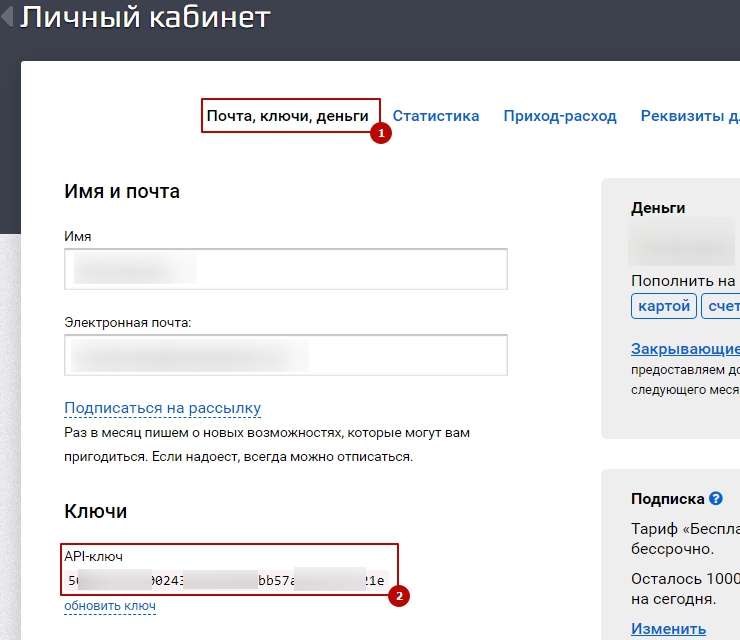Switch to the Статистика tab

coord(435,116)
